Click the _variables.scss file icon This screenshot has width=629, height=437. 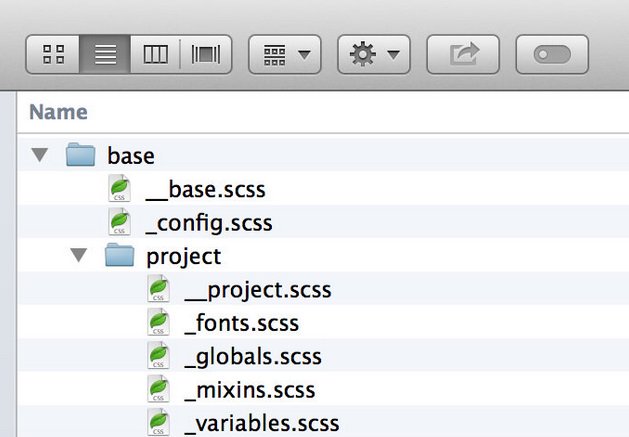[158, 422]
